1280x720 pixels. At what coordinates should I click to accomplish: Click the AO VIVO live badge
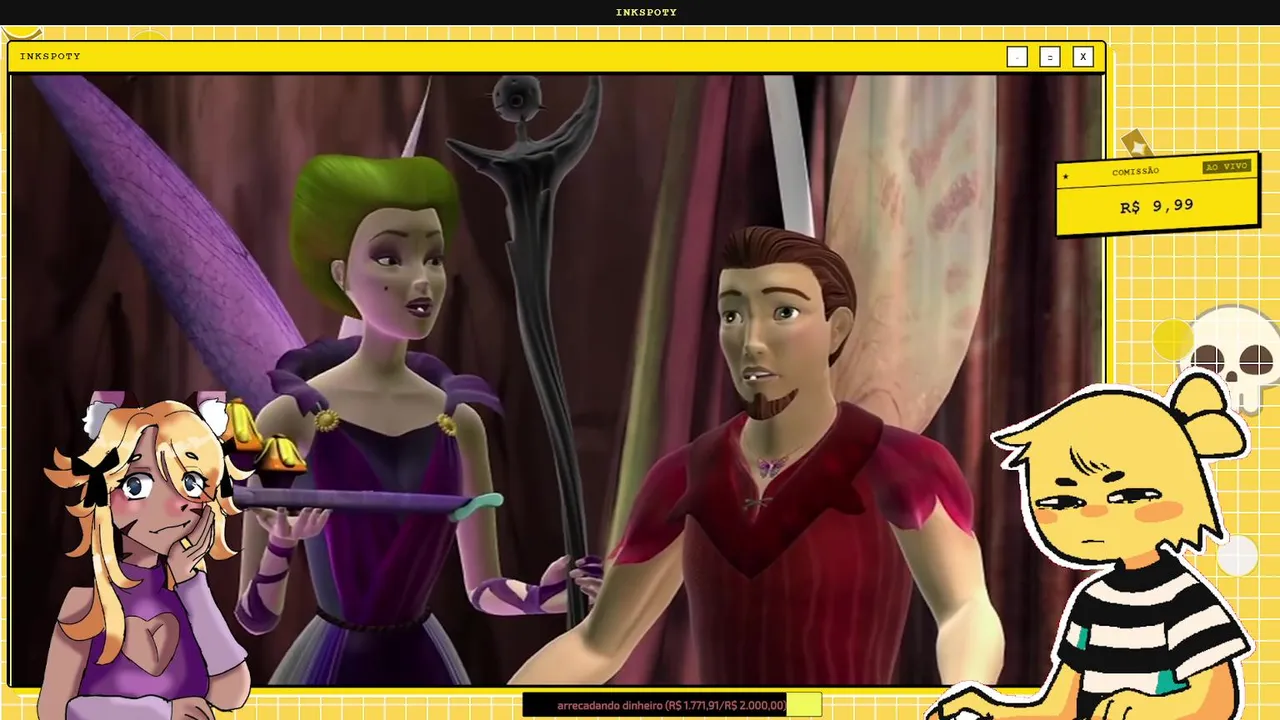(1226, 167)
